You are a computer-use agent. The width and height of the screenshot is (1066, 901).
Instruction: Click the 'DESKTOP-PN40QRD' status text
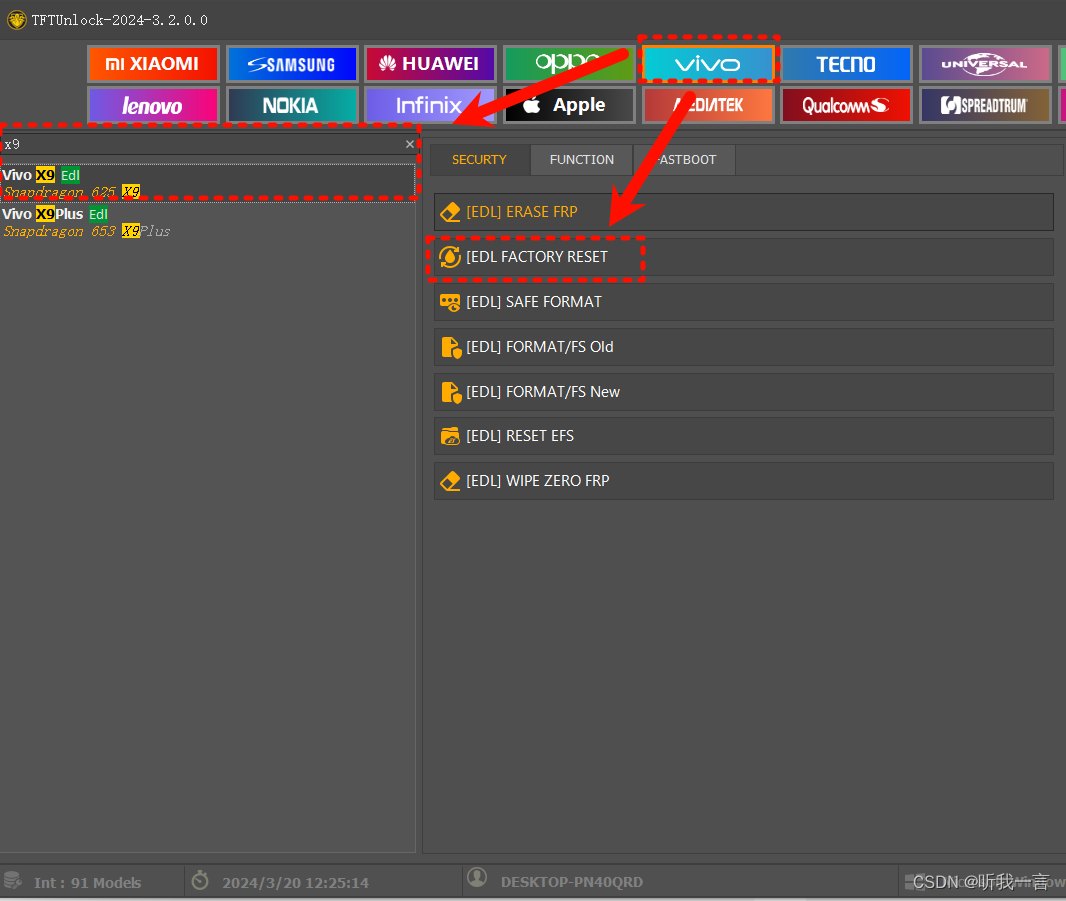coord(572,882)
